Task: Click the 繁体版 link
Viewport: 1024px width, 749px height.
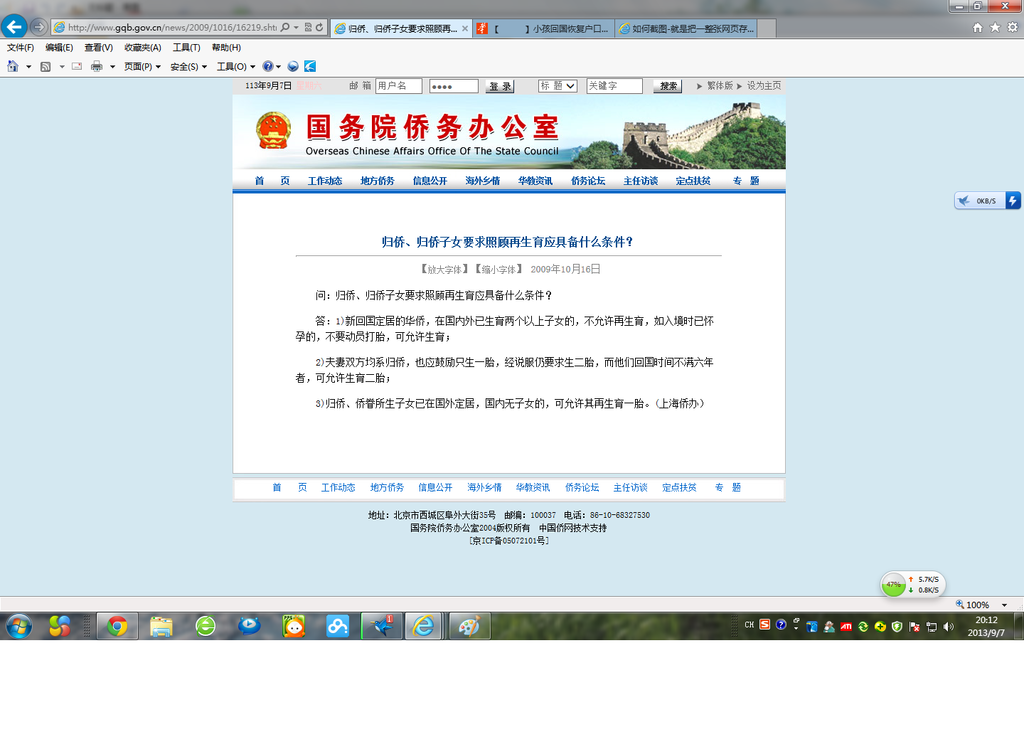Action: [720, 86]
